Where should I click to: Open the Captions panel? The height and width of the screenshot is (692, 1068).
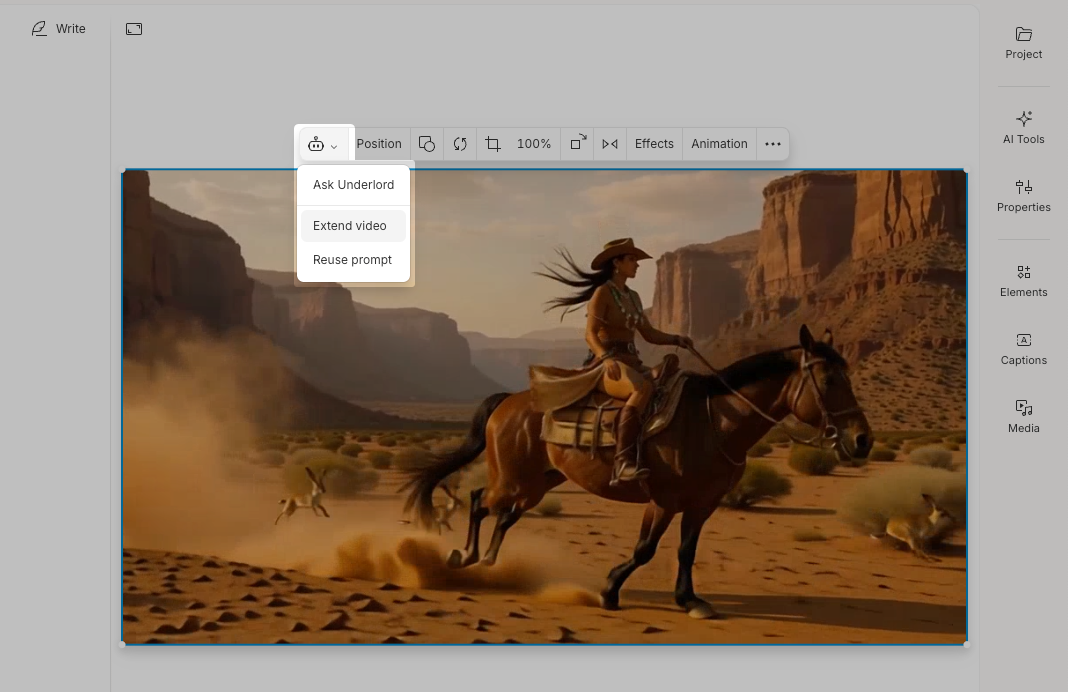click(1023, 347)
